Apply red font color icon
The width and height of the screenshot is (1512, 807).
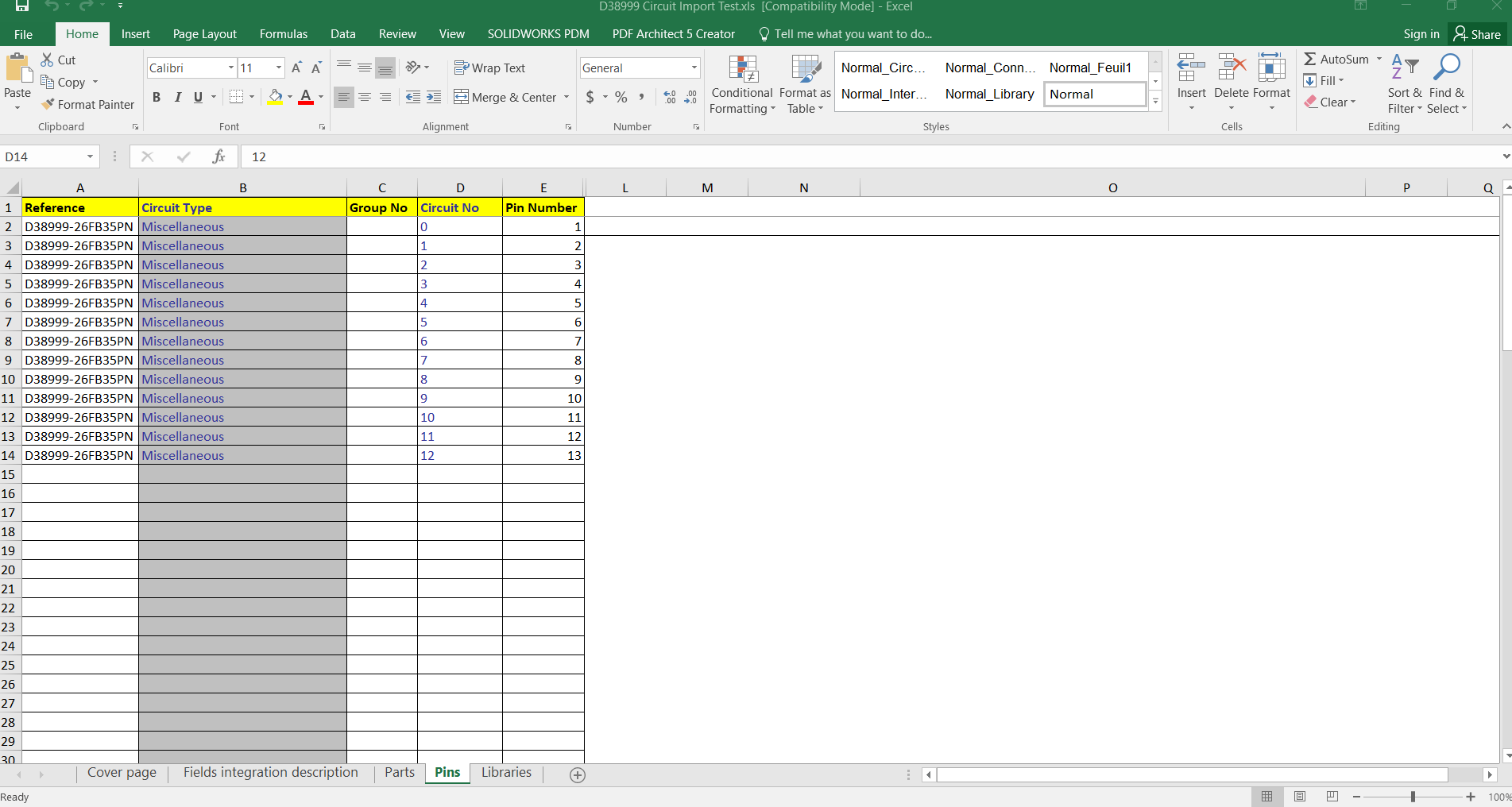click(306, 97)
